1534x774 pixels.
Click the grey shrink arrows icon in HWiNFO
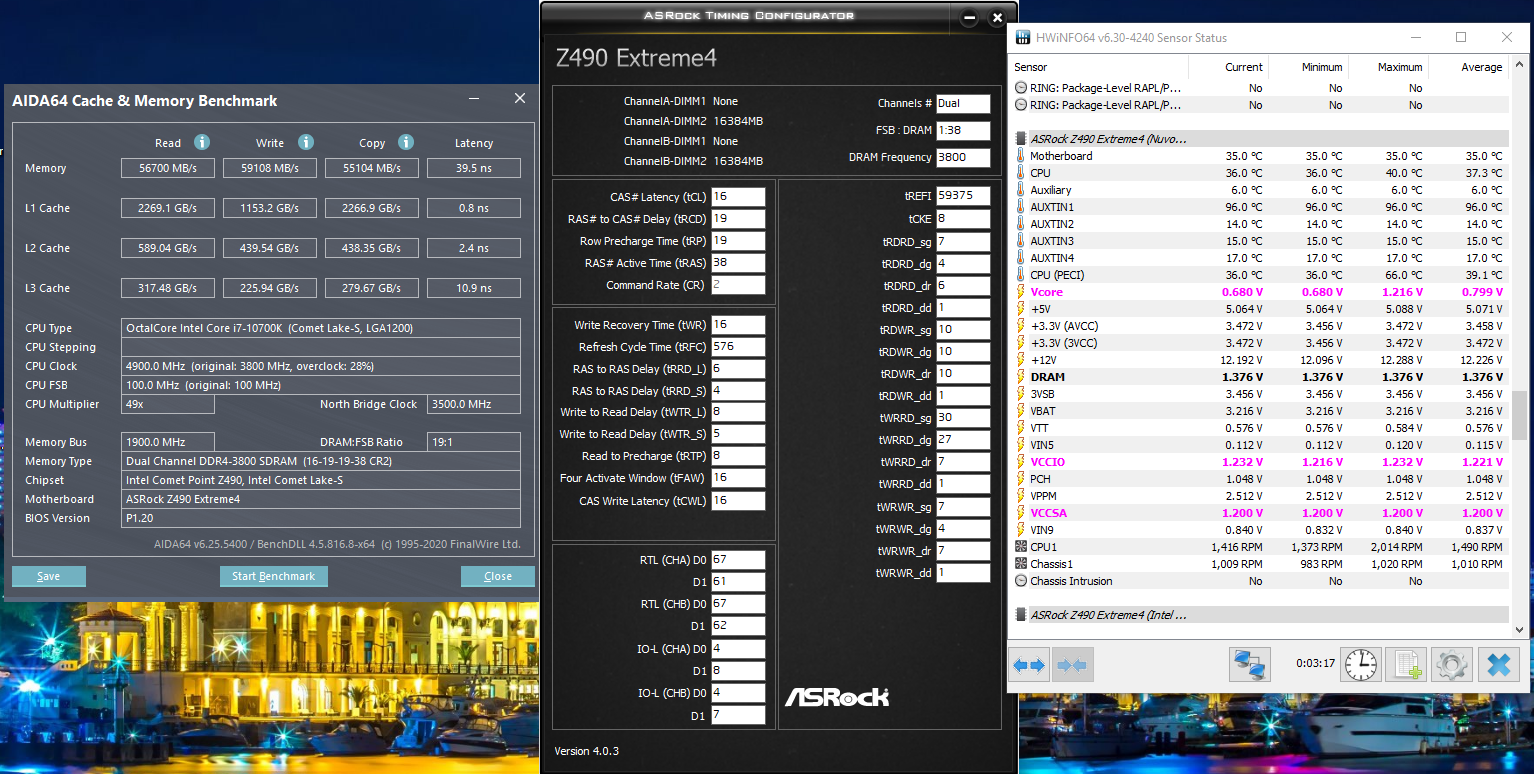pyautogui.click(x=1072, y=664)
